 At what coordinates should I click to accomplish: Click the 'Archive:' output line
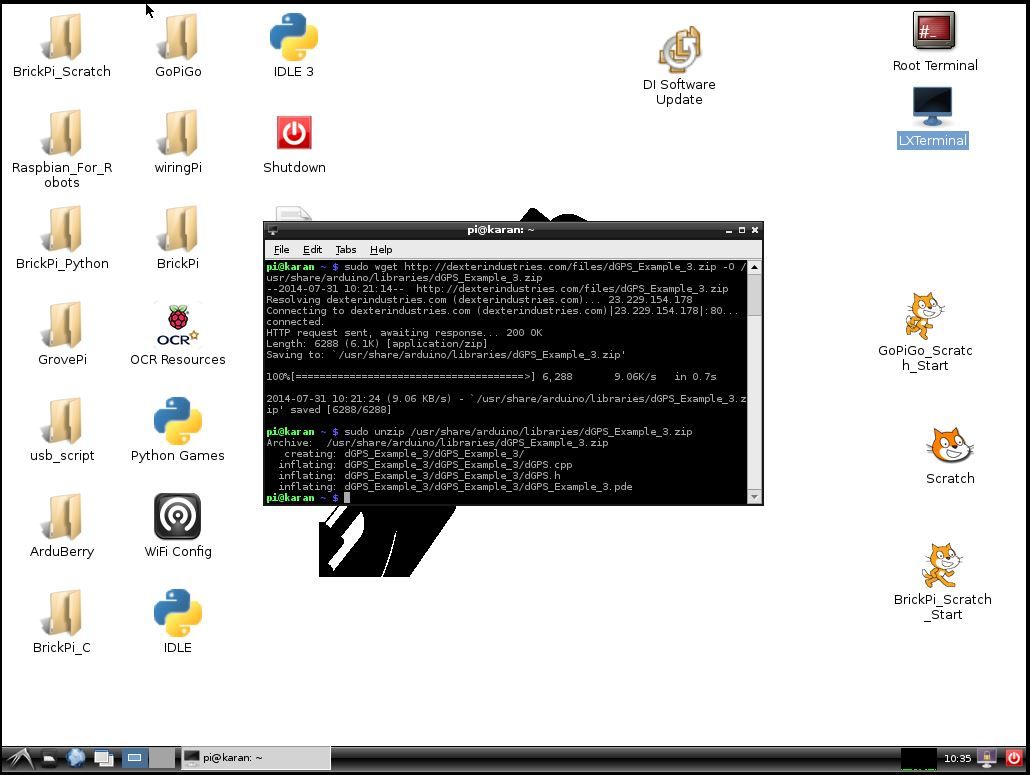[437, 443]
